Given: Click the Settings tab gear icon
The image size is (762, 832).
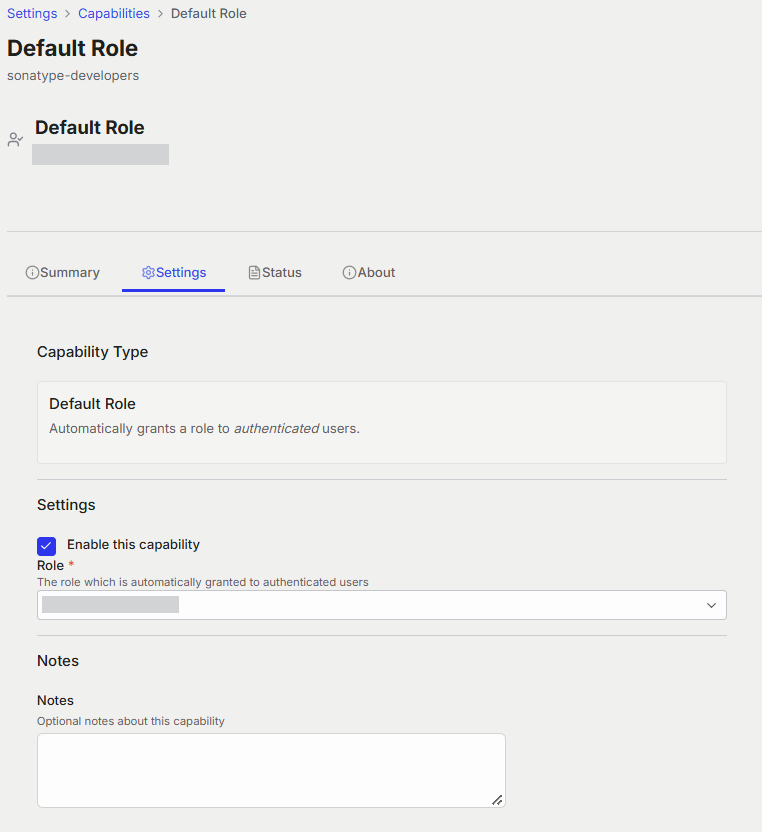Looking at the screenshot, I should (148, 273).
